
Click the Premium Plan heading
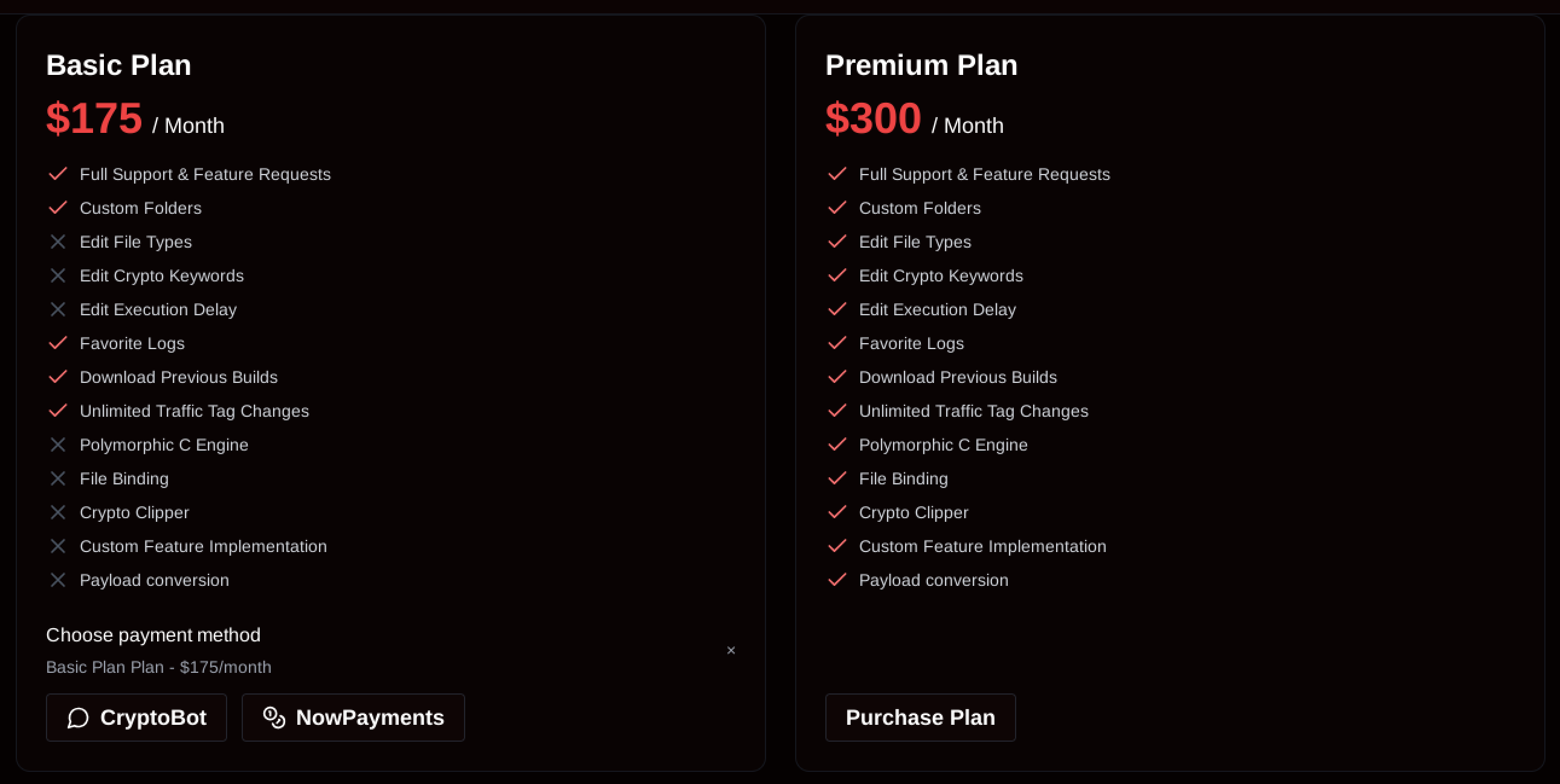[x=921, y=63]
